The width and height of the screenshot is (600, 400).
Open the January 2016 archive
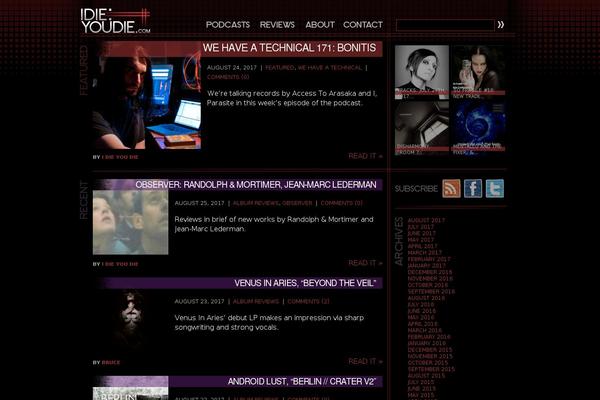tap(427, 344)
